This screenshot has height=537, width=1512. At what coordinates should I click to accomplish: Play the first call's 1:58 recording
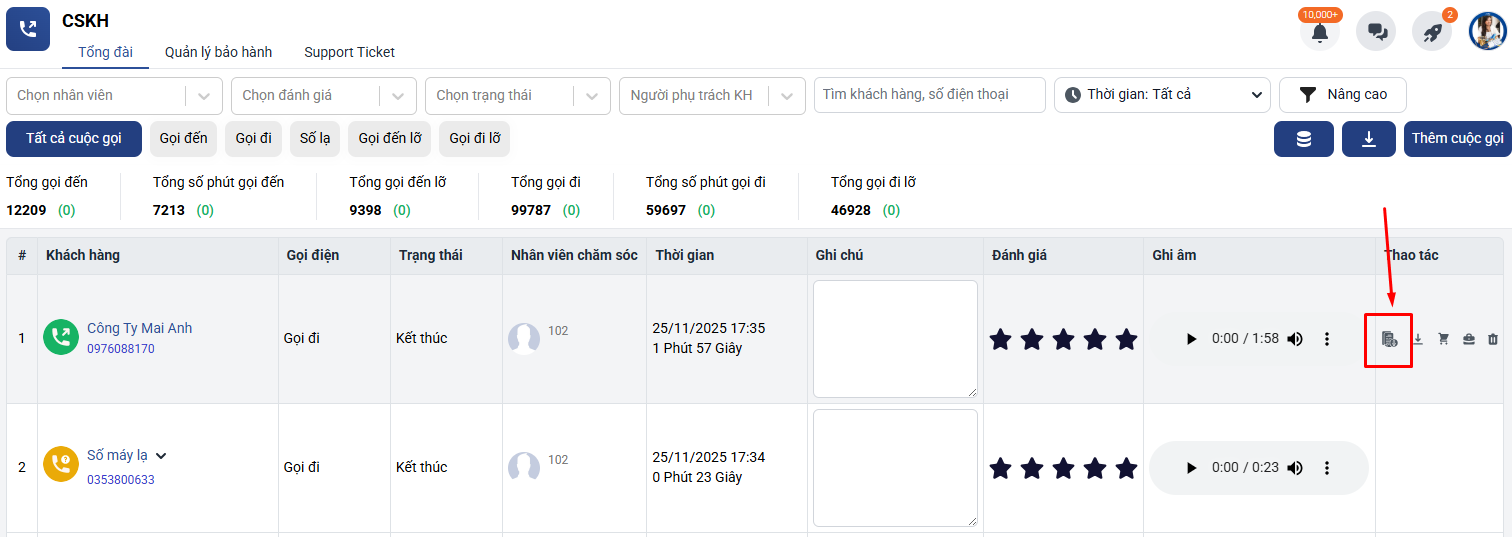[1191, 339]
